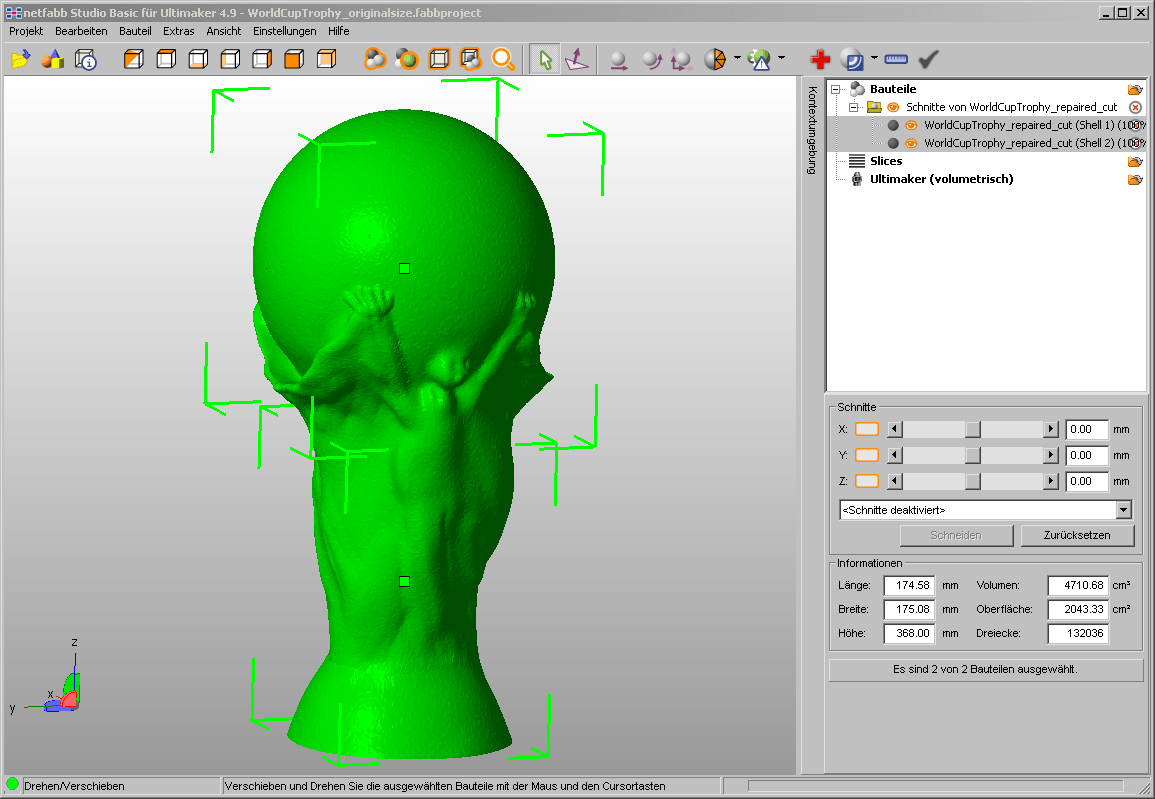Click the green sphere zoom-to-selection icon
The image size is (1155, 799).
coord(407,59)
